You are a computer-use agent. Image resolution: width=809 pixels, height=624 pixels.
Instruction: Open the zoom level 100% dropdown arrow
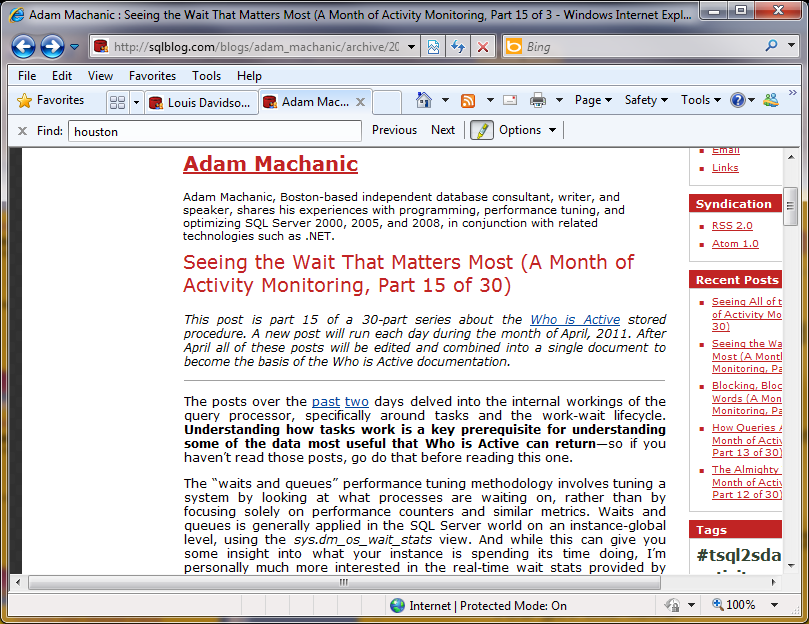pos(774,605)
